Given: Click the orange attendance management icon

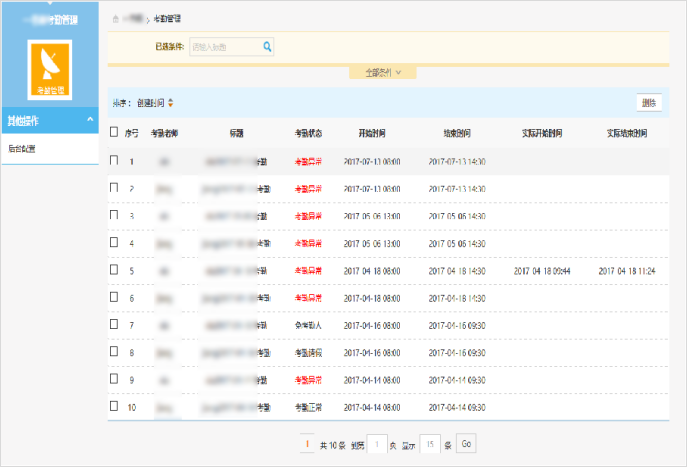Looking at the screenshot, I should click(x=49, y=70).
